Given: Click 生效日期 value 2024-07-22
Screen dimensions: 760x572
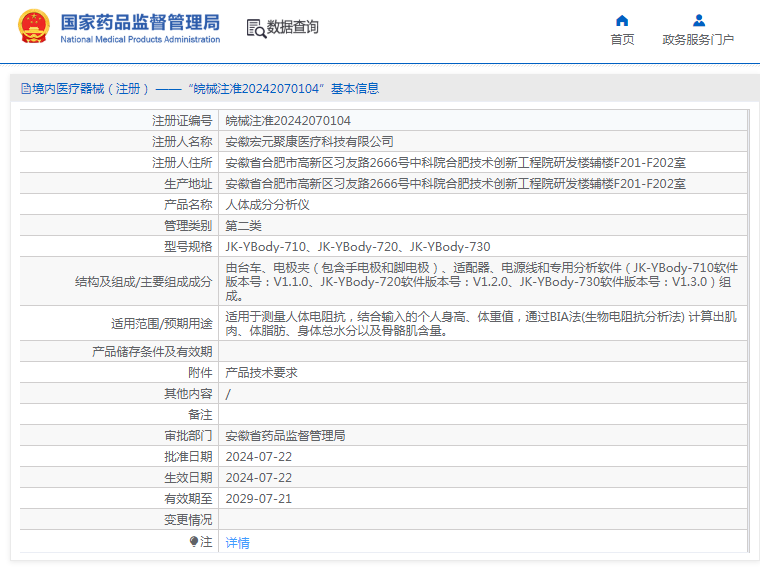Looking at the screenshot, I should tap(258, 478).
